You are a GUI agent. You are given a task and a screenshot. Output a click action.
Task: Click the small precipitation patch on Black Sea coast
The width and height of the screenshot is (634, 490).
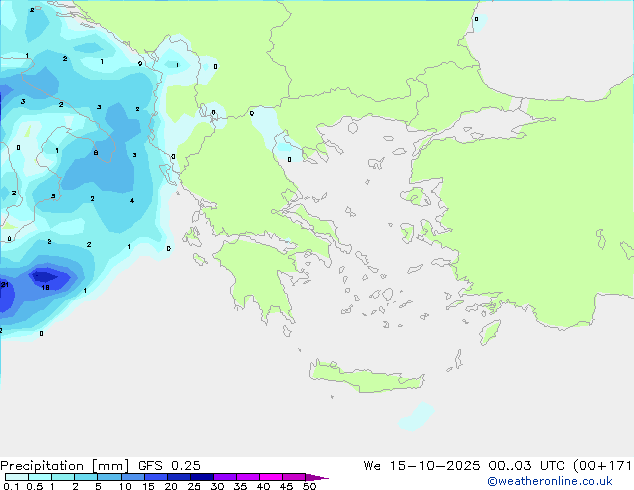(480, 23)
